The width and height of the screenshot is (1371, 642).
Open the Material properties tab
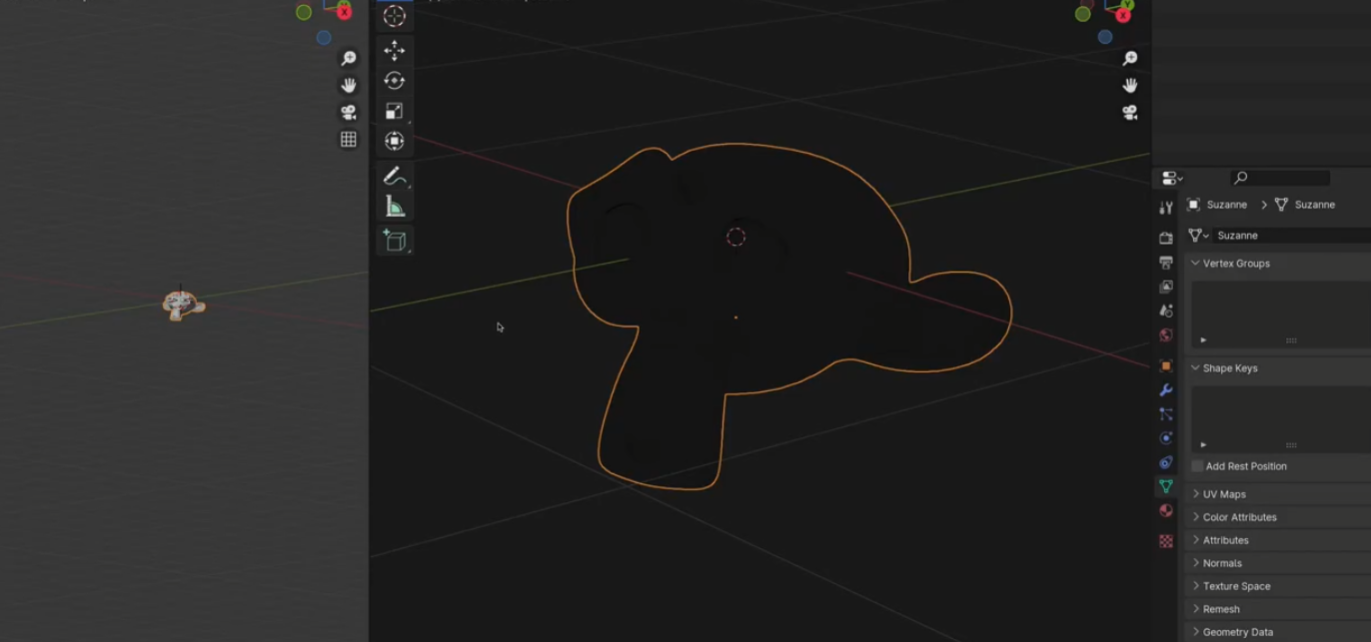1165,511
